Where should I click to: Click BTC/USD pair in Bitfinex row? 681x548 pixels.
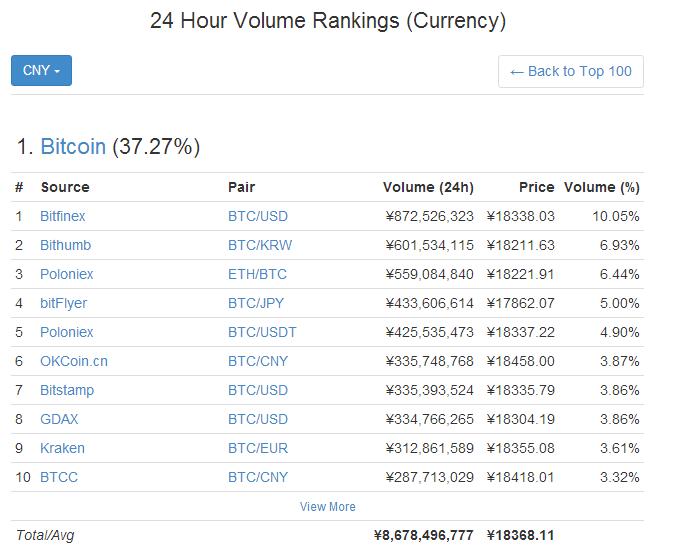[258, 216]
